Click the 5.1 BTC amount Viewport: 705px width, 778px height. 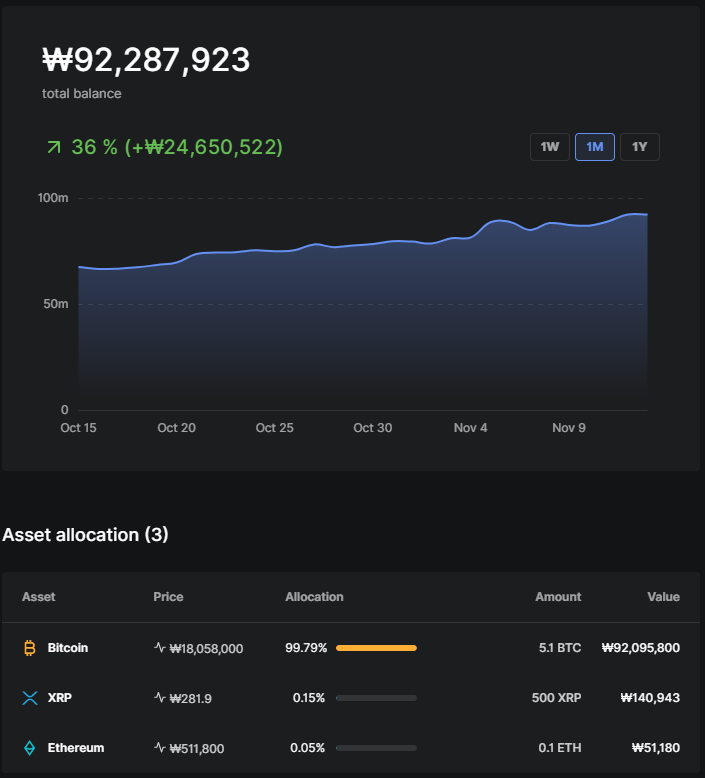[x=560, y=648]
